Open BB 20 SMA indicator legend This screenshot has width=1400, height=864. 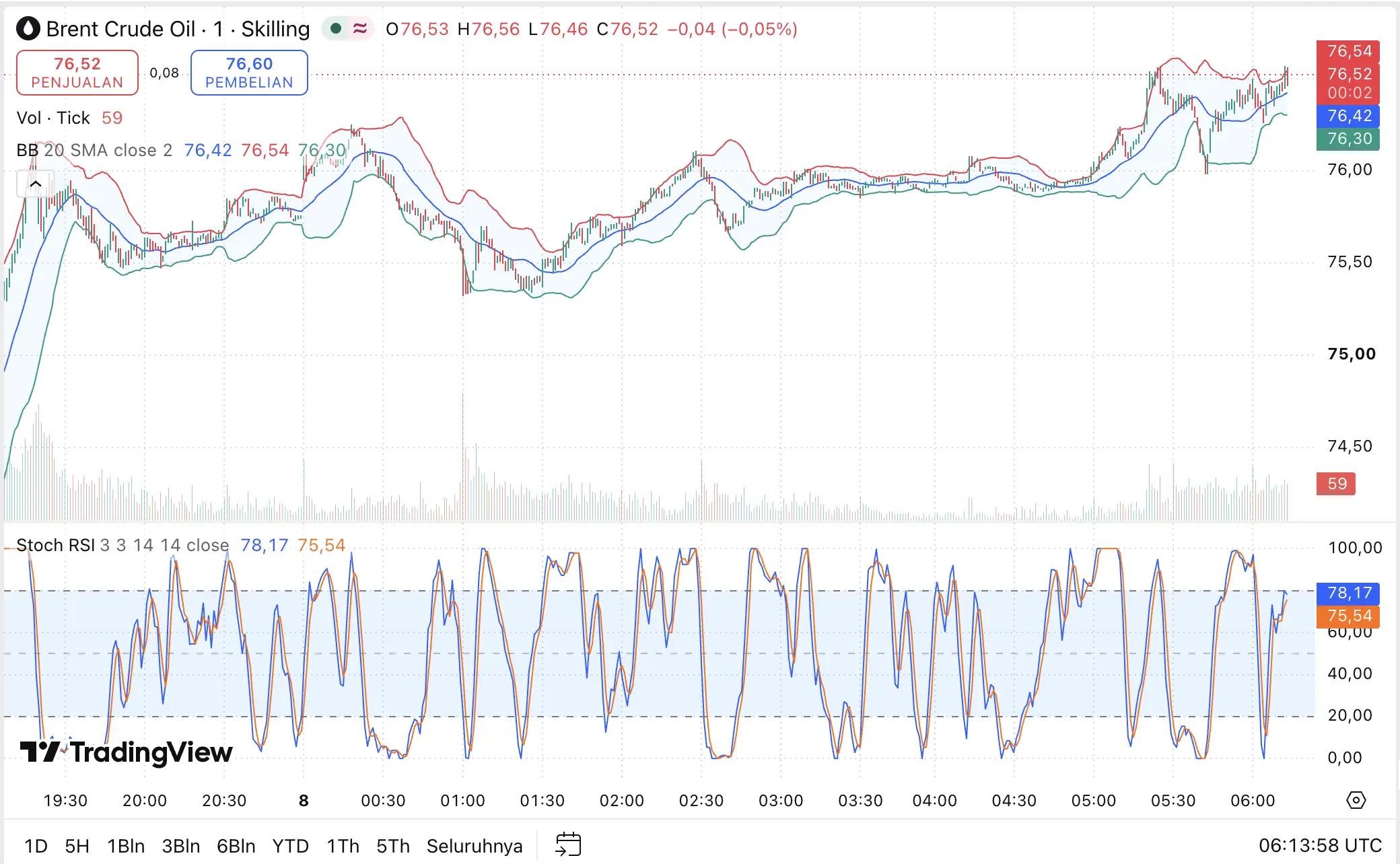tap(94, 150)
